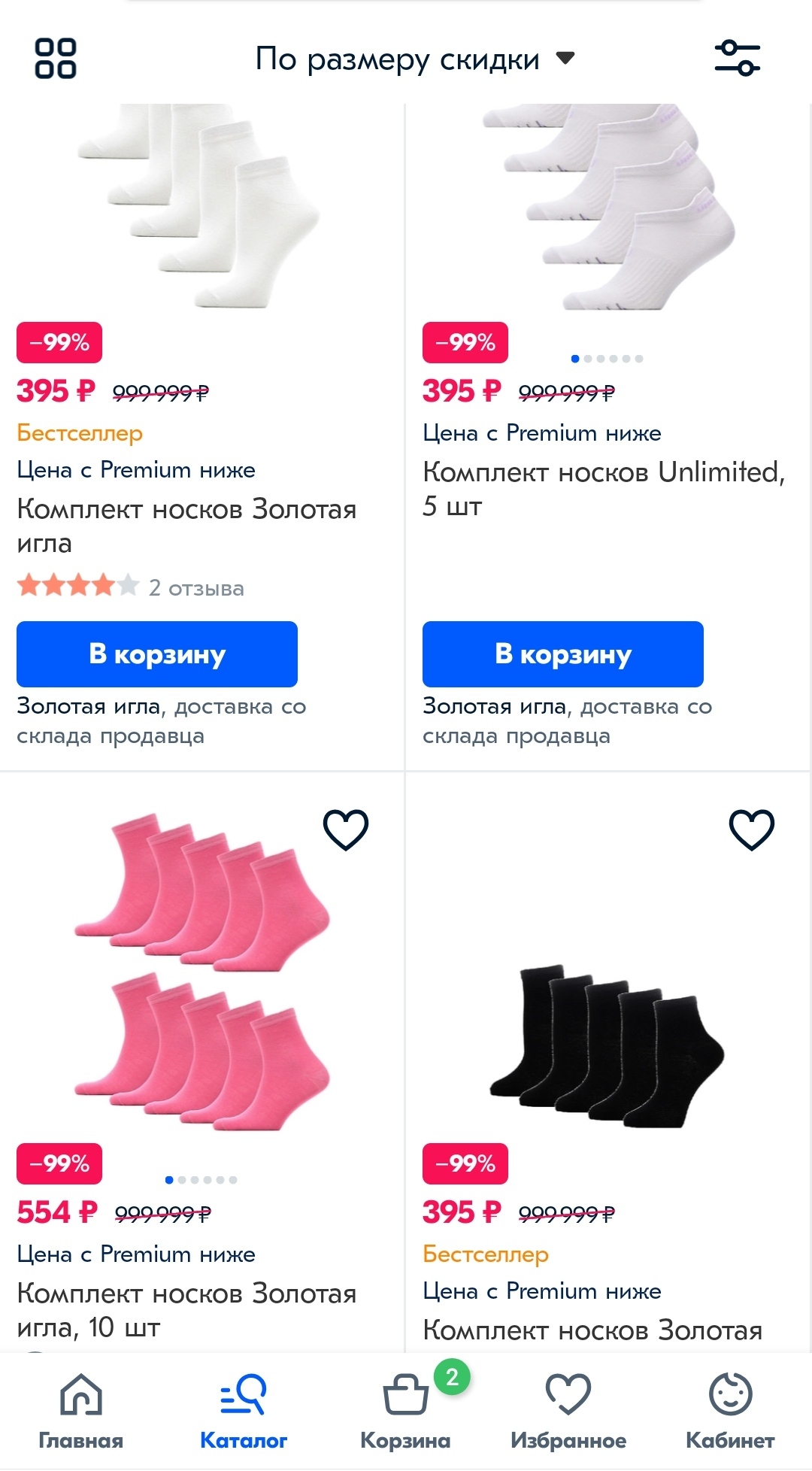Viewport: 812px width, 1471px height.
Task: Open the filters settings icon
Action: (737, 59)
